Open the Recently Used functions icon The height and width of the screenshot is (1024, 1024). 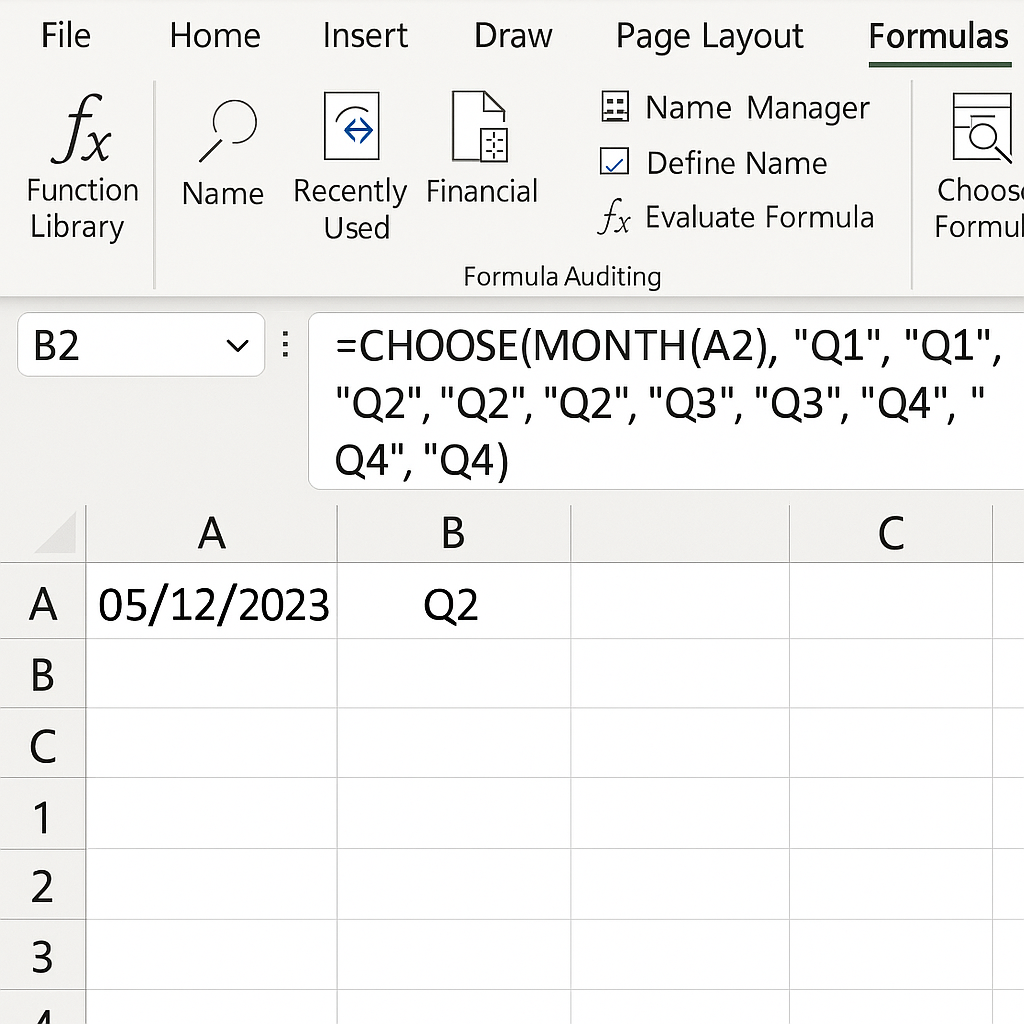(351, 126)
